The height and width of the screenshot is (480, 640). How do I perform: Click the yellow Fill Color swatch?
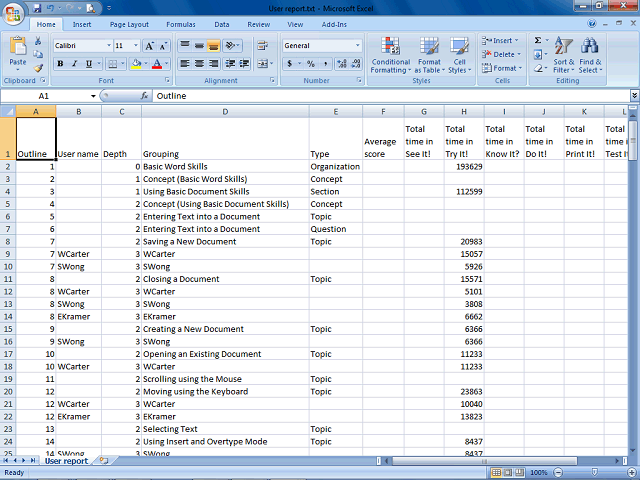(x=136, y=64)
